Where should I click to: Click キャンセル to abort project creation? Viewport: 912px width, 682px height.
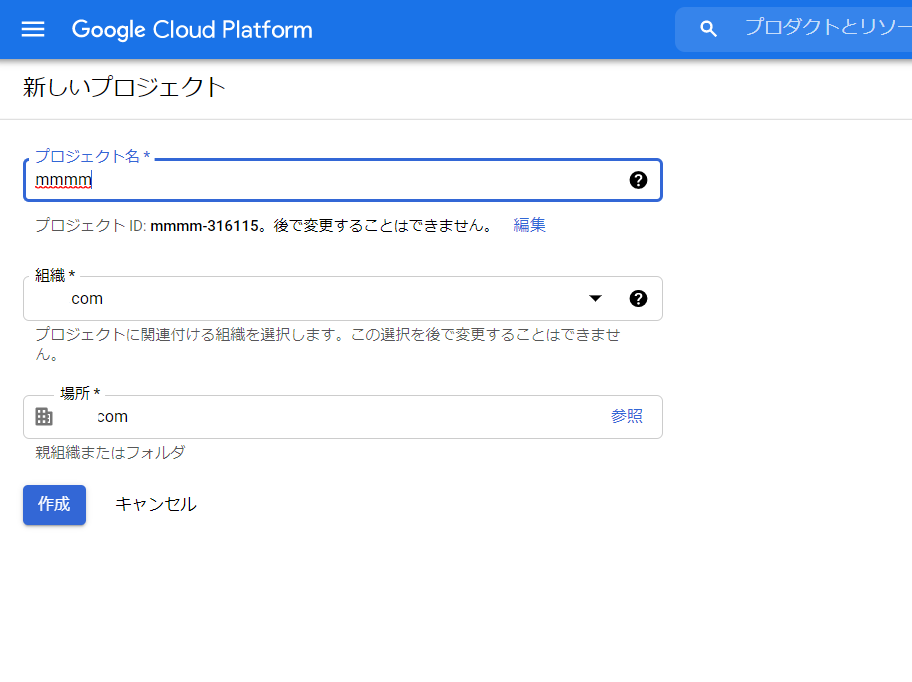155,505
